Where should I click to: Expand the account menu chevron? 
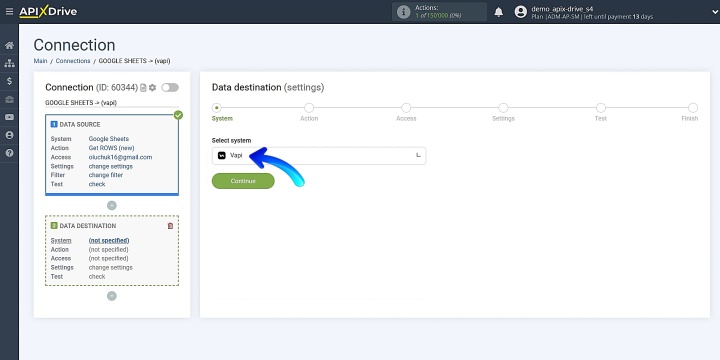tap(715, 12)
